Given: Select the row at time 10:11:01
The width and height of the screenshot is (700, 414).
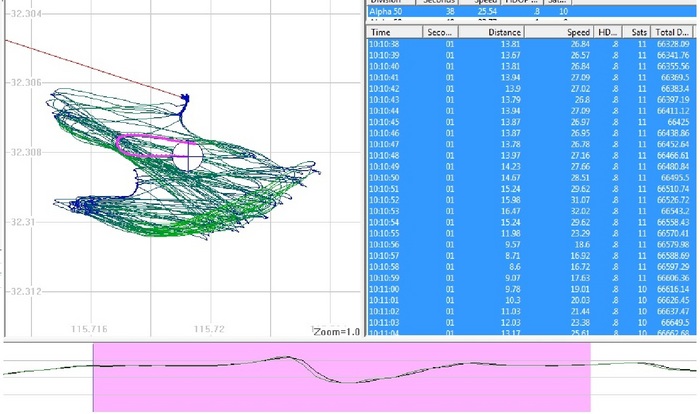Looking at the screenshot, I should (531, 301).
